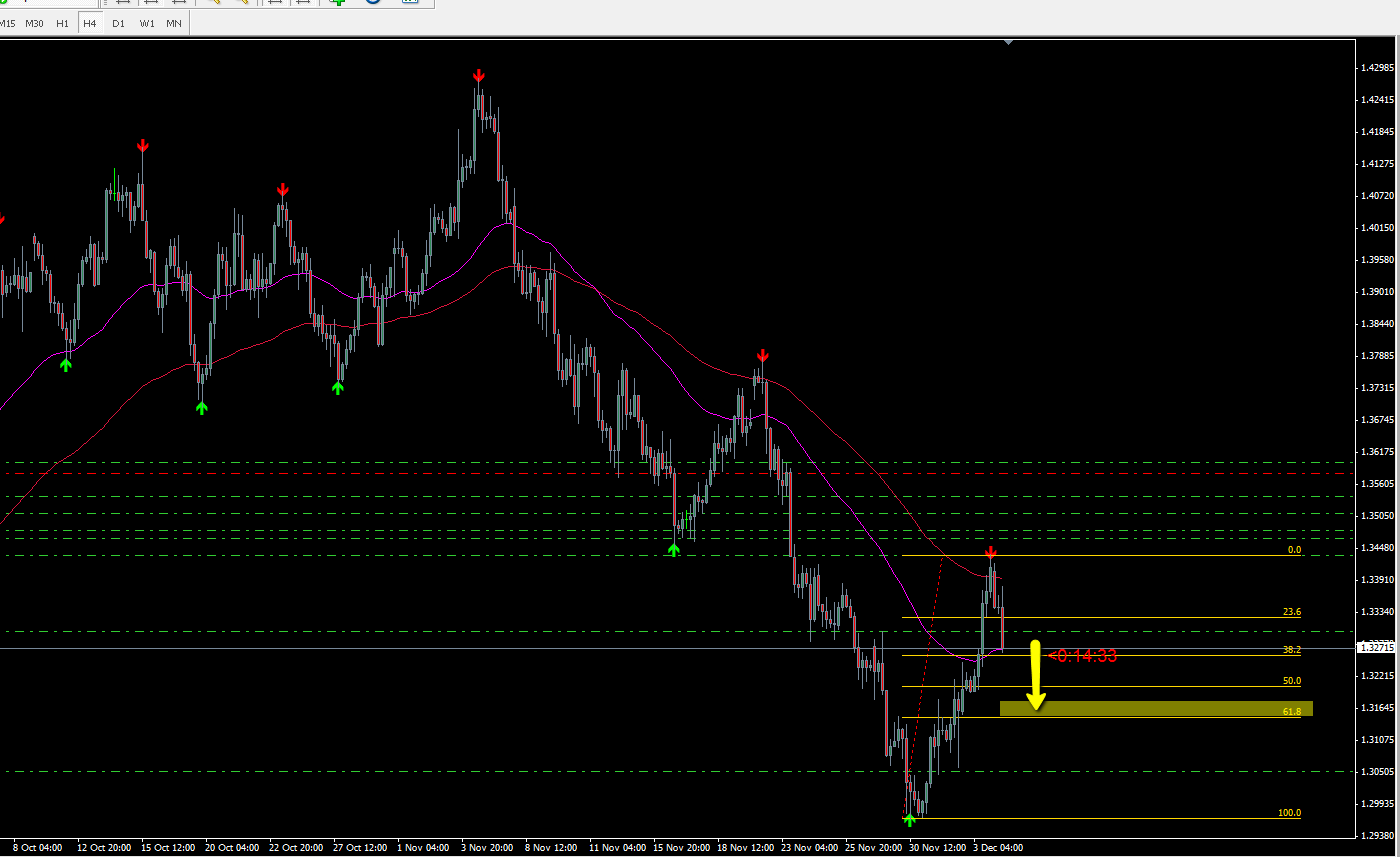Screen dimensions: 1400x857
Task: Click the 30 Nov 12:00 time label
Action: tap(936, 848)
